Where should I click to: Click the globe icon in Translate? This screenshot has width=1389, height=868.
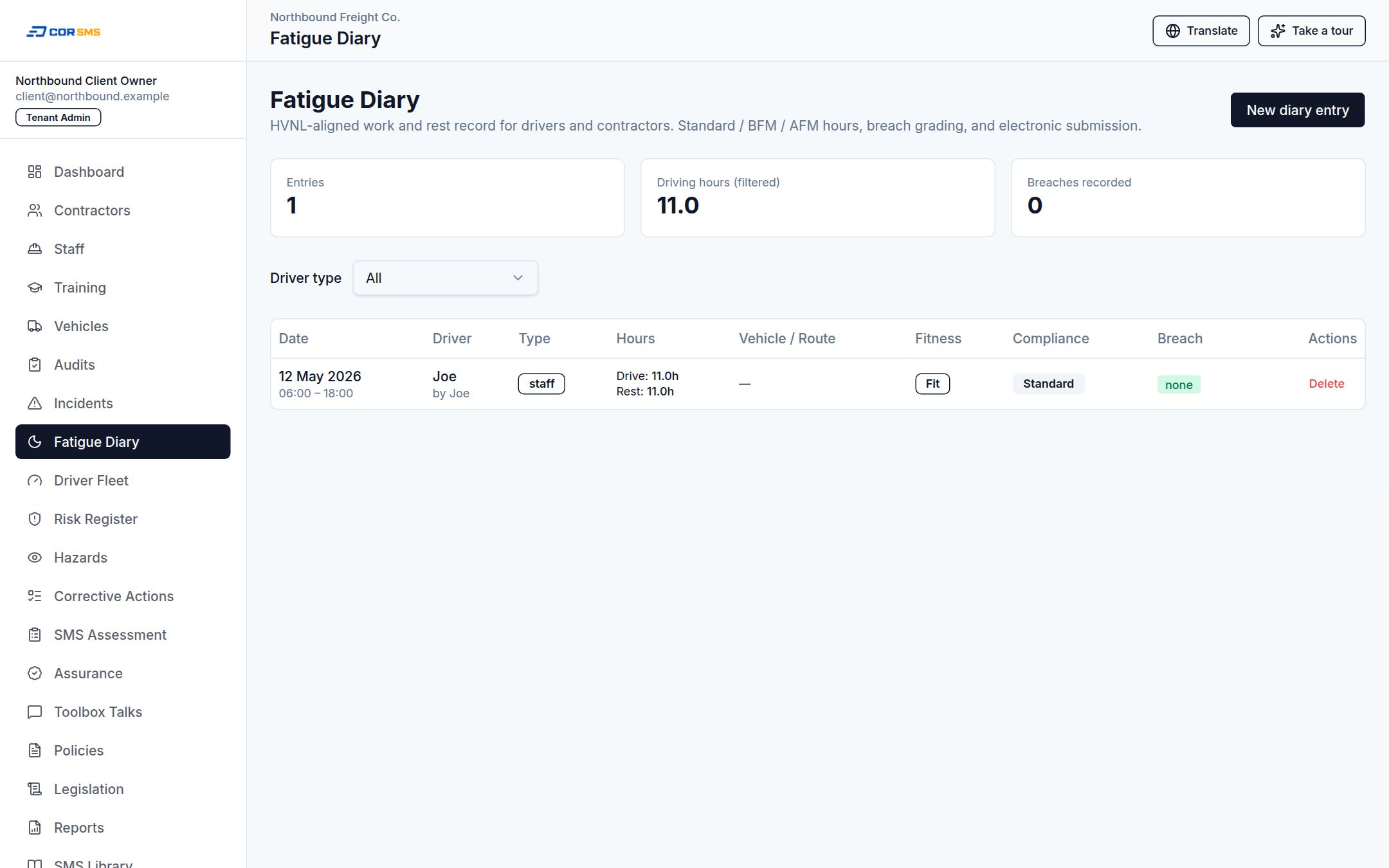click(1173, 31)
